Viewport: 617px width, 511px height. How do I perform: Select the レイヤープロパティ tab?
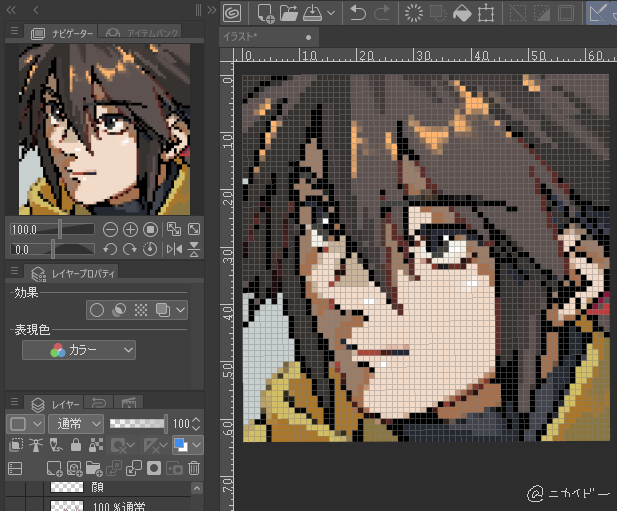[x=73, y=273]
